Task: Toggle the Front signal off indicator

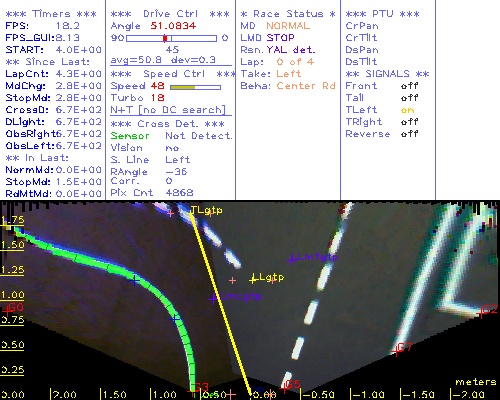Action: pyautogui.click(x=409, y=86)
